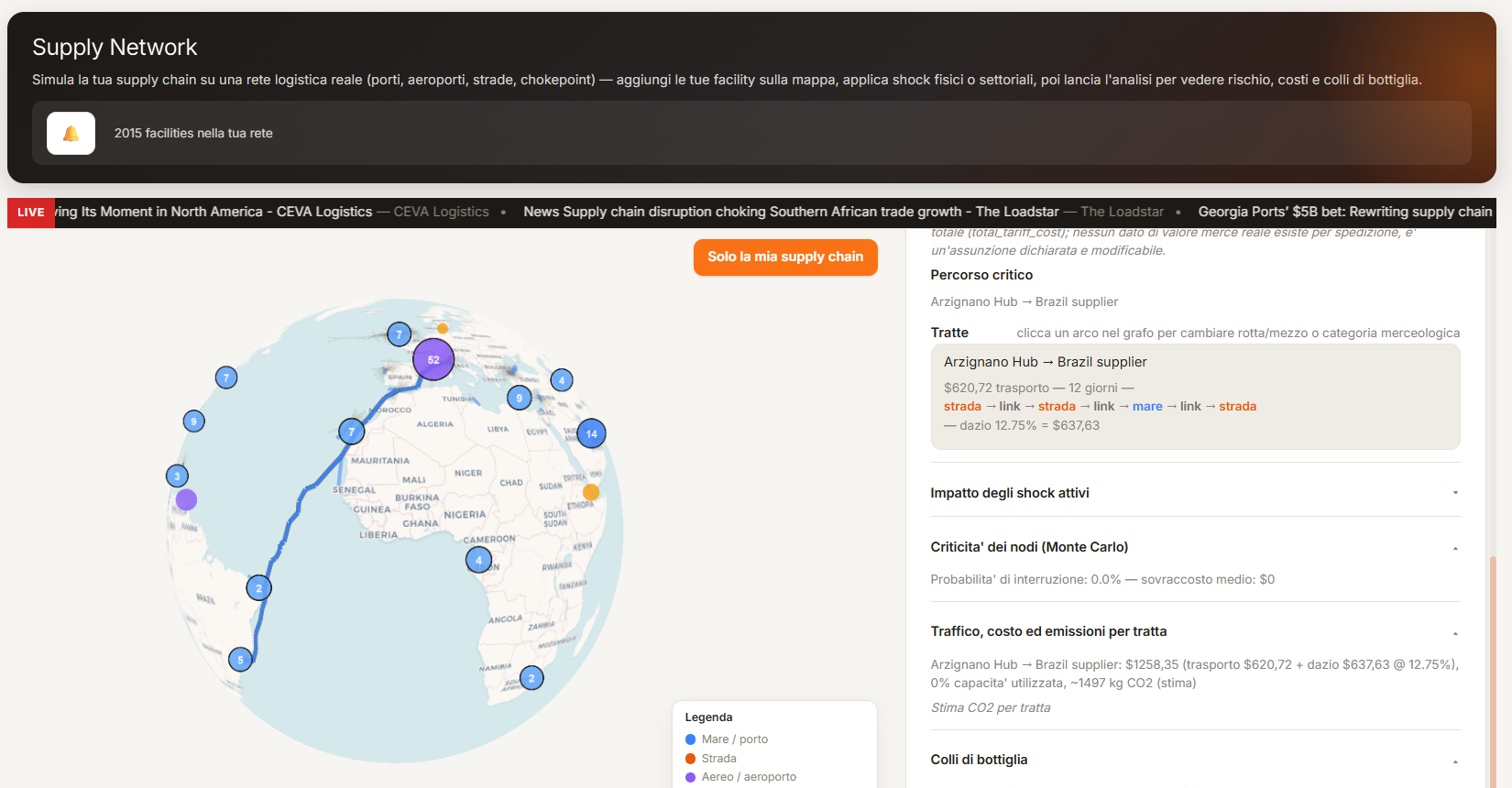Click '2015 facilities nella tua rete' text
1512x788 pixels.
tap(193, 134)
